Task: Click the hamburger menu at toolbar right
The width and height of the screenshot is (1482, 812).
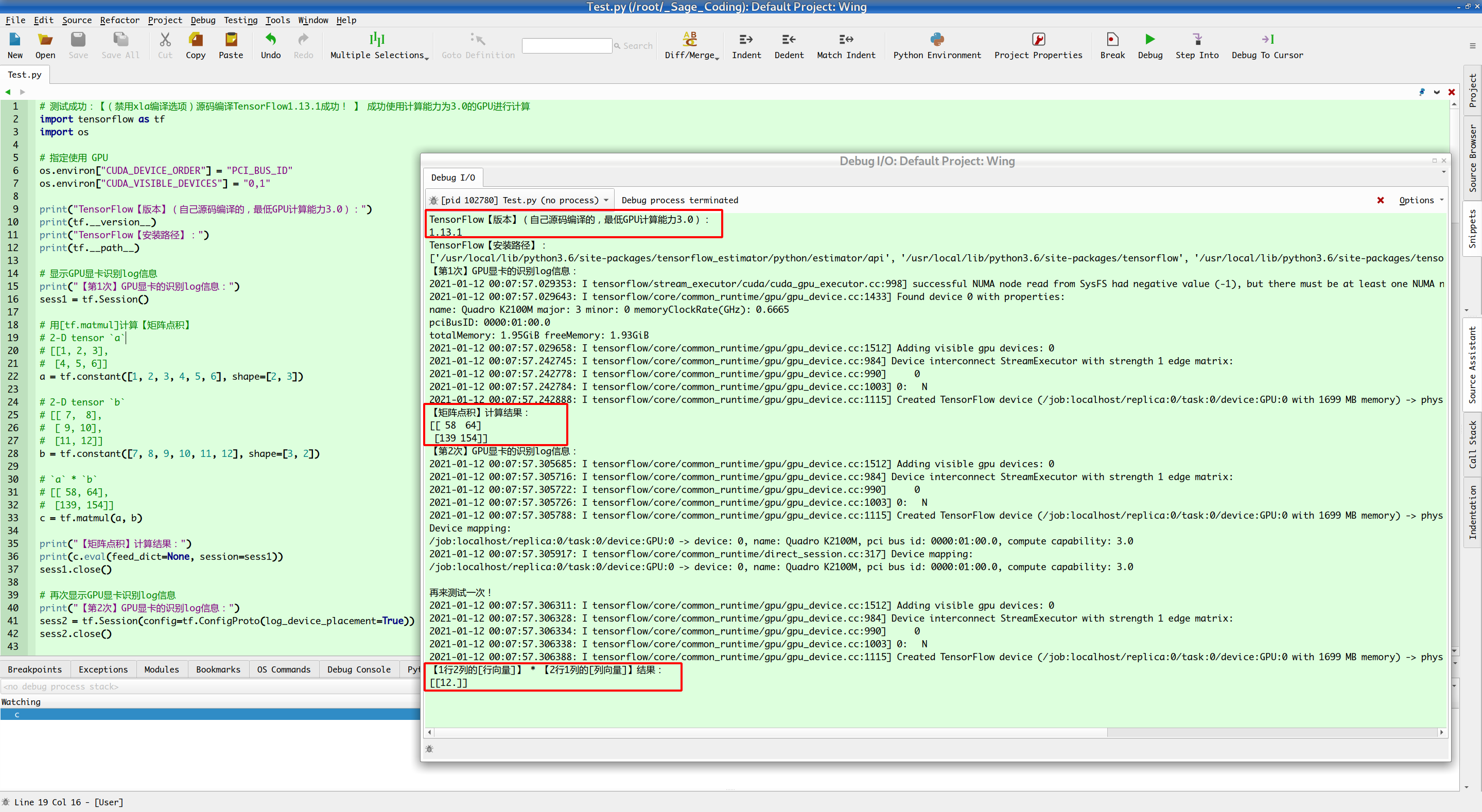Action: [x=1472, y=46]
